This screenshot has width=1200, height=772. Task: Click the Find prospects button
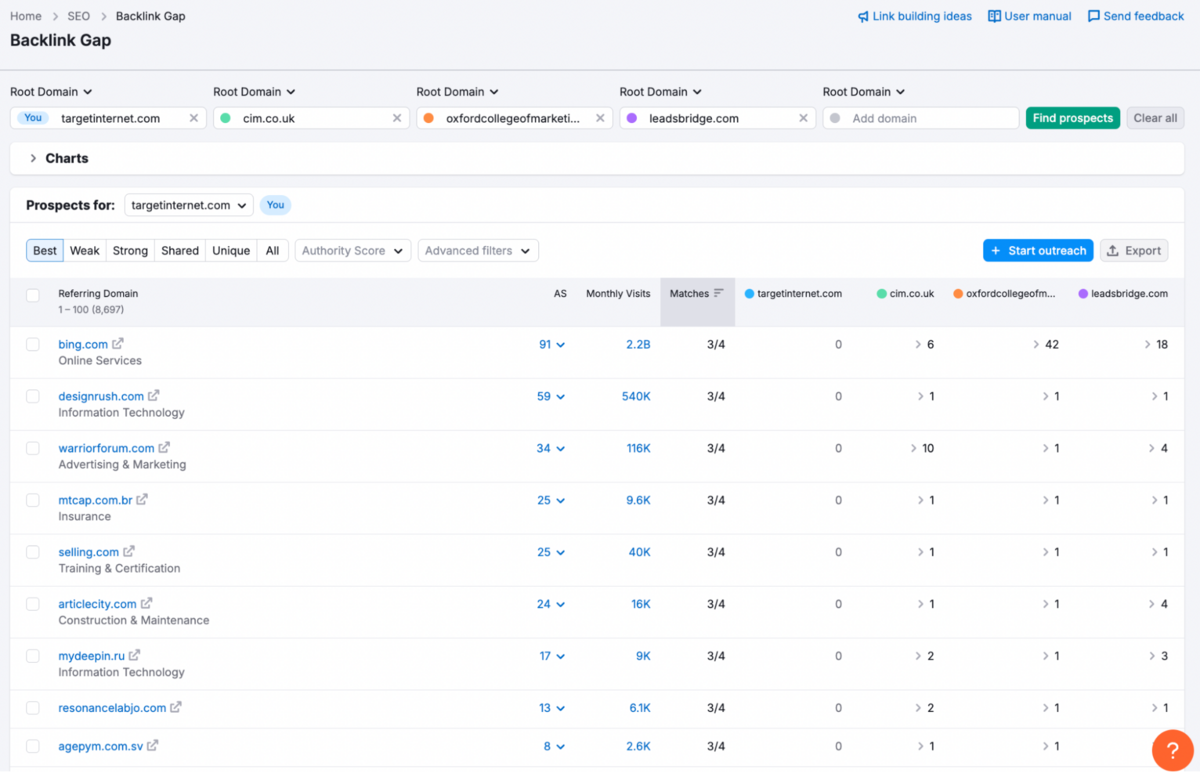[x=1073, y=118]
